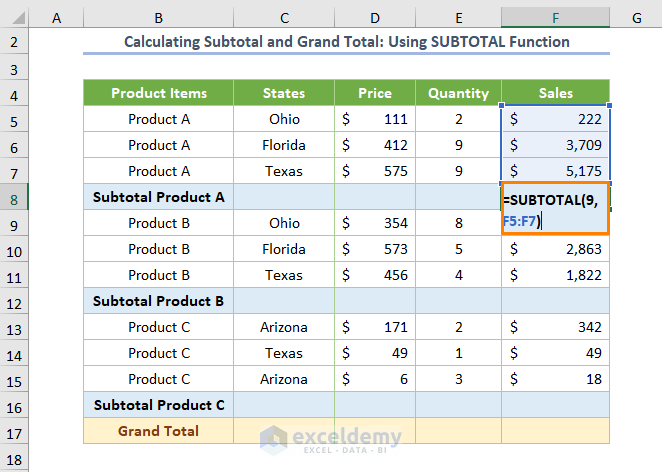Click the Subtotal Product A cell

pos(159,197)
